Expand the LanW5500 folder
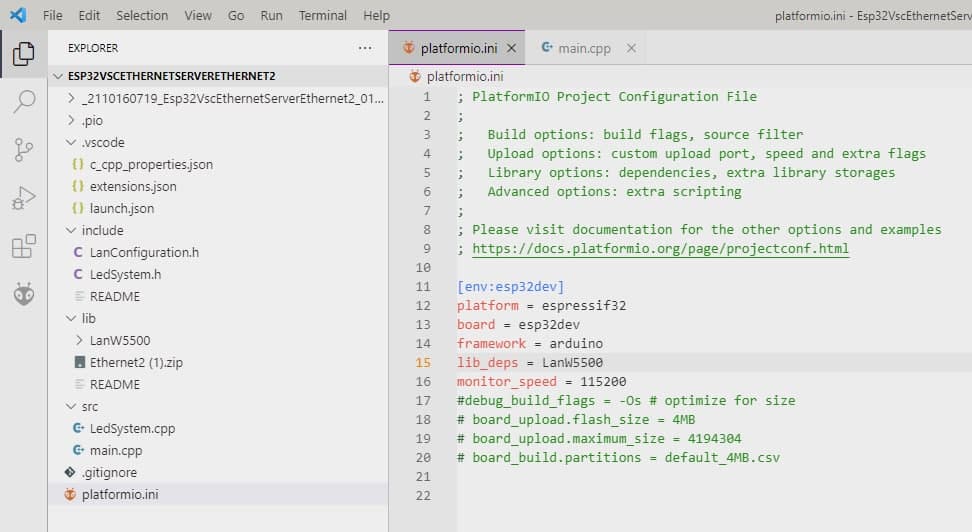Image resolution: width=972 pixels, height=532 pixels. pos(79,340)
